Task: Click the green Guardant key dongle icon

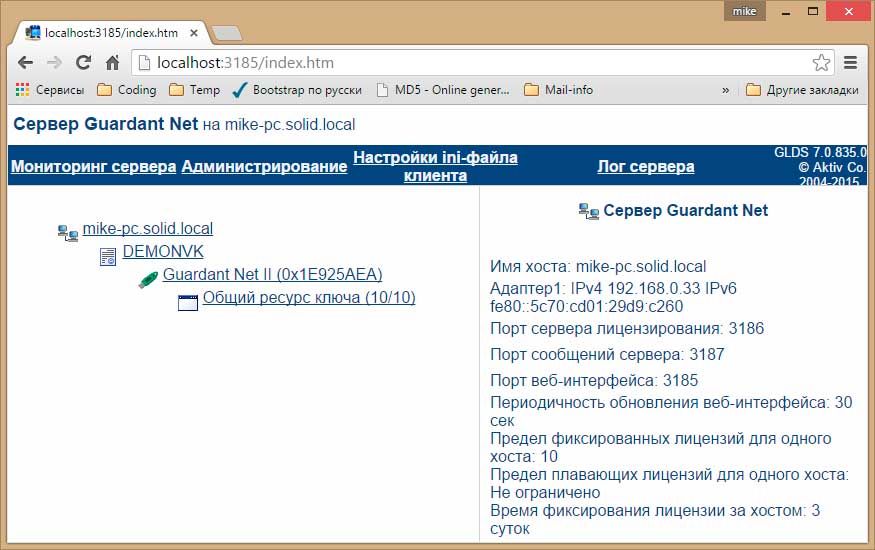Action: [148, 279]
